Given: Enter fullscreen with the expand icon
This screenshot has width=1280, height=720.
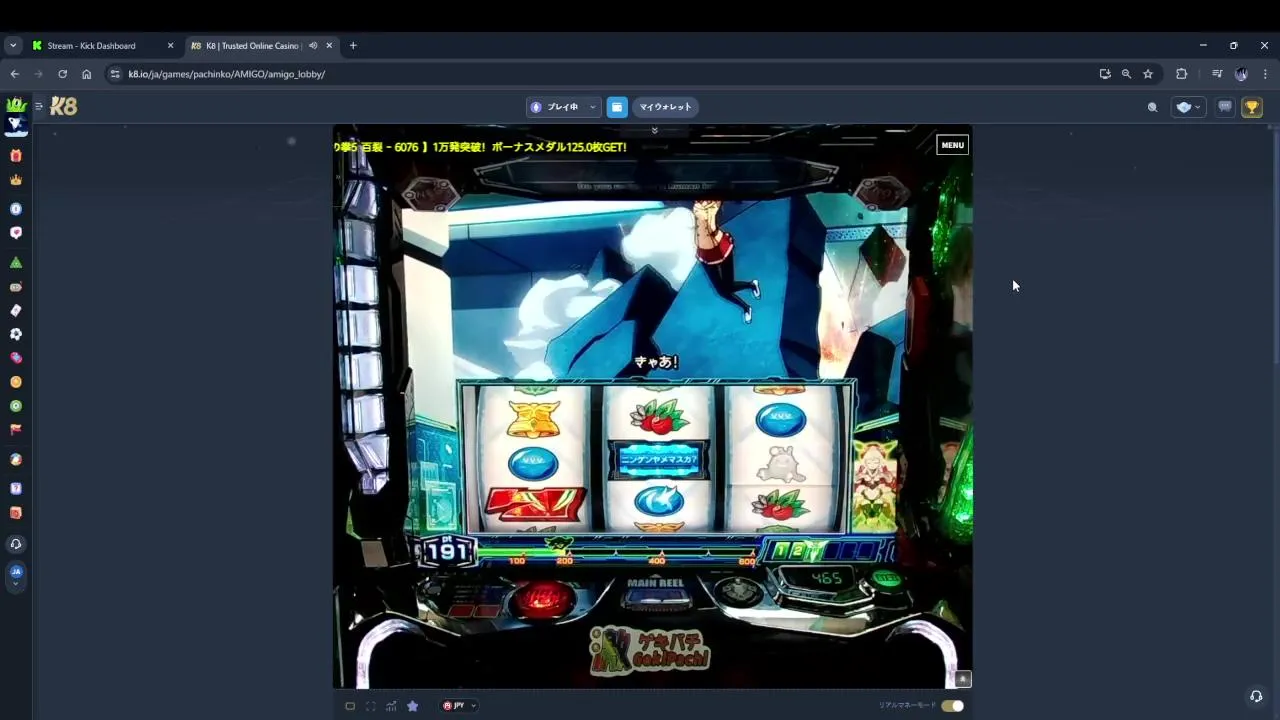Looking at the screenshot, I should [x=370, y=706].
